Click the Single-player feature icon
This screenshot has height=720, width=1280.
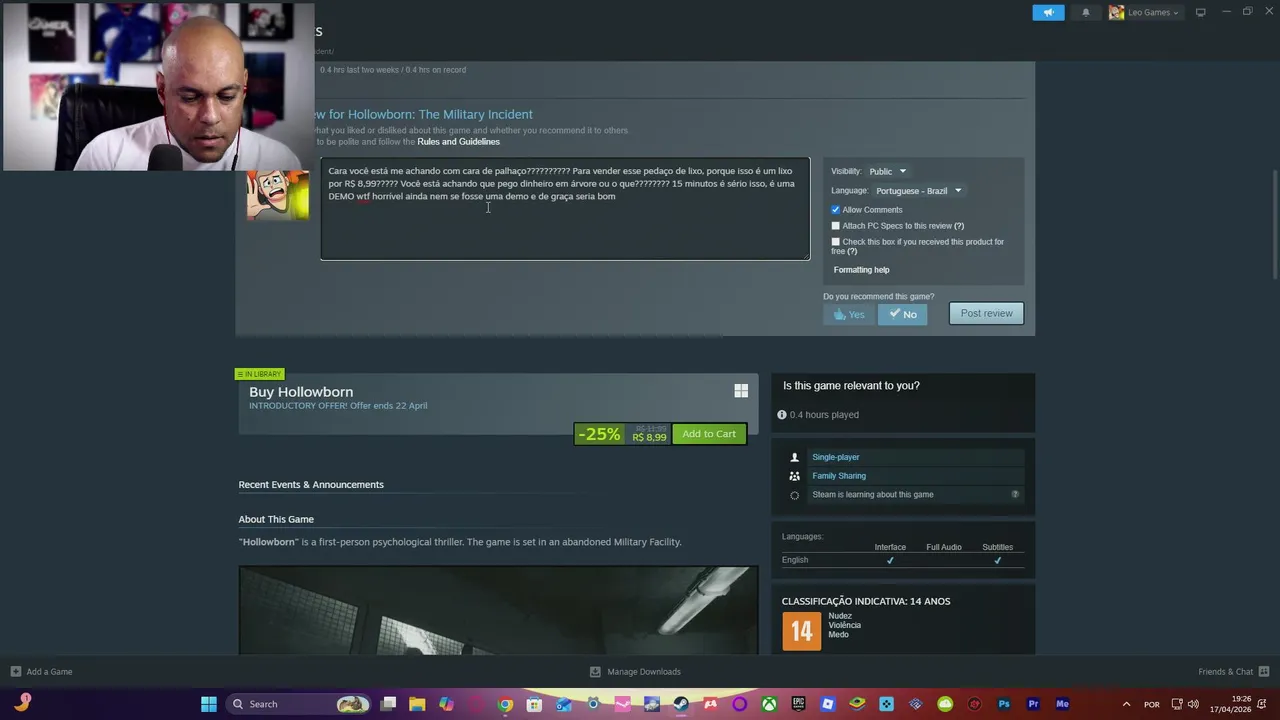(795, 457)
